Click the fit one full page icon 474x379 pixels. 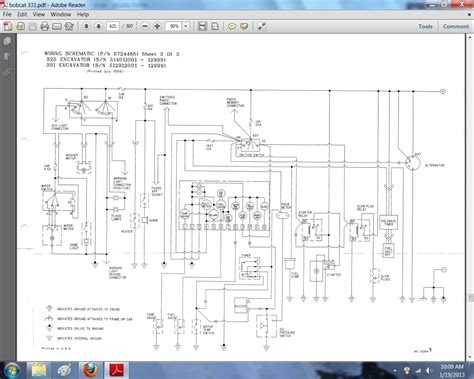pyautogui.click(x=215, y=26)
